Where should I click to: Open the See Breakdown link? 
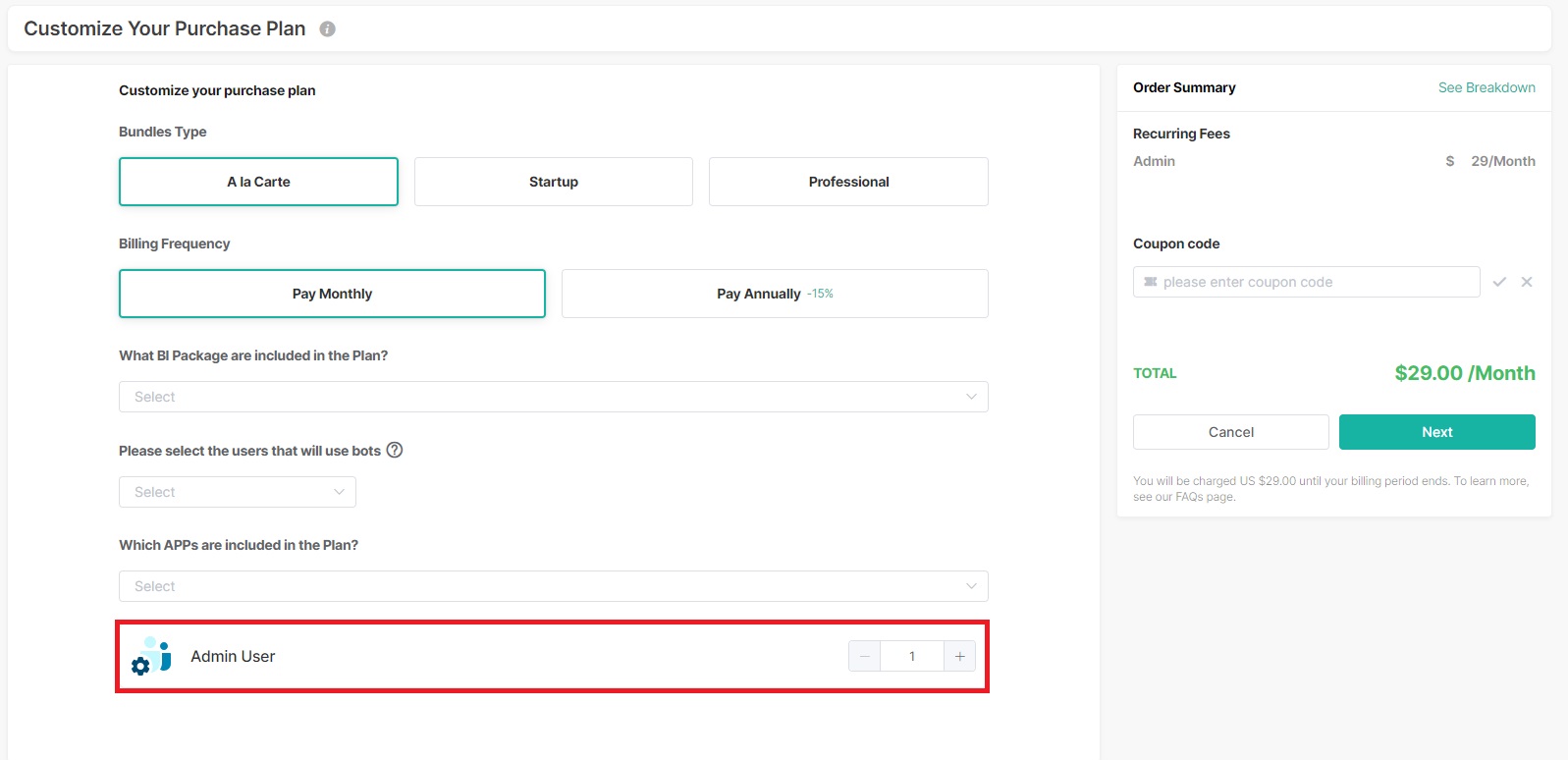[x=1487, y=87]
